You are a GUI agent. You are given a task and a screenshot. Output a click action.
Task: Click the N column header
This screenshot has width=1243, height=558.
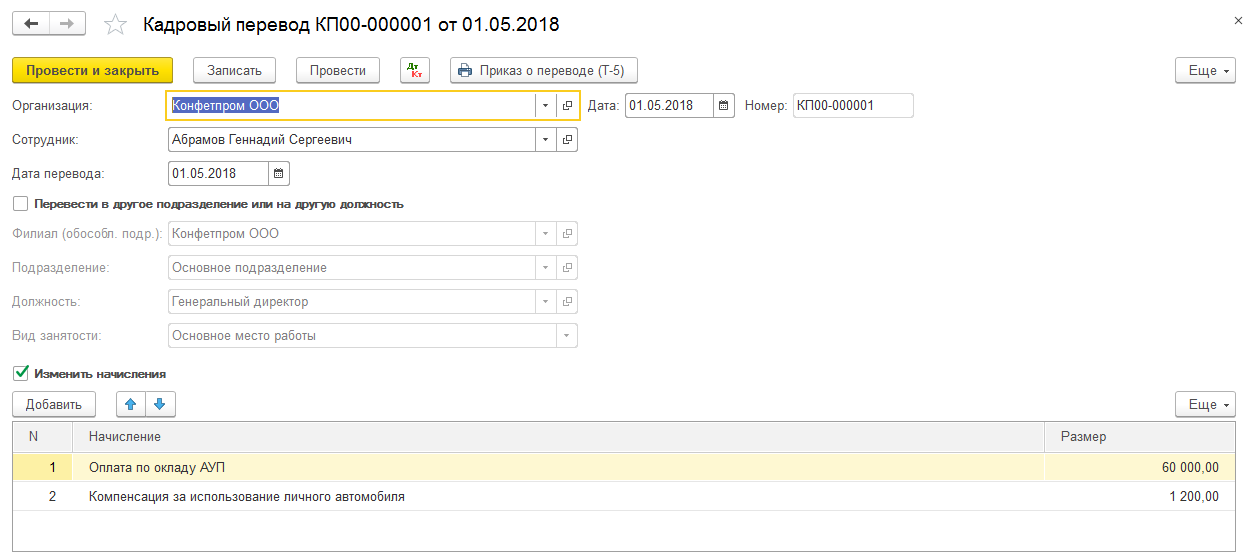pos(43,437)
